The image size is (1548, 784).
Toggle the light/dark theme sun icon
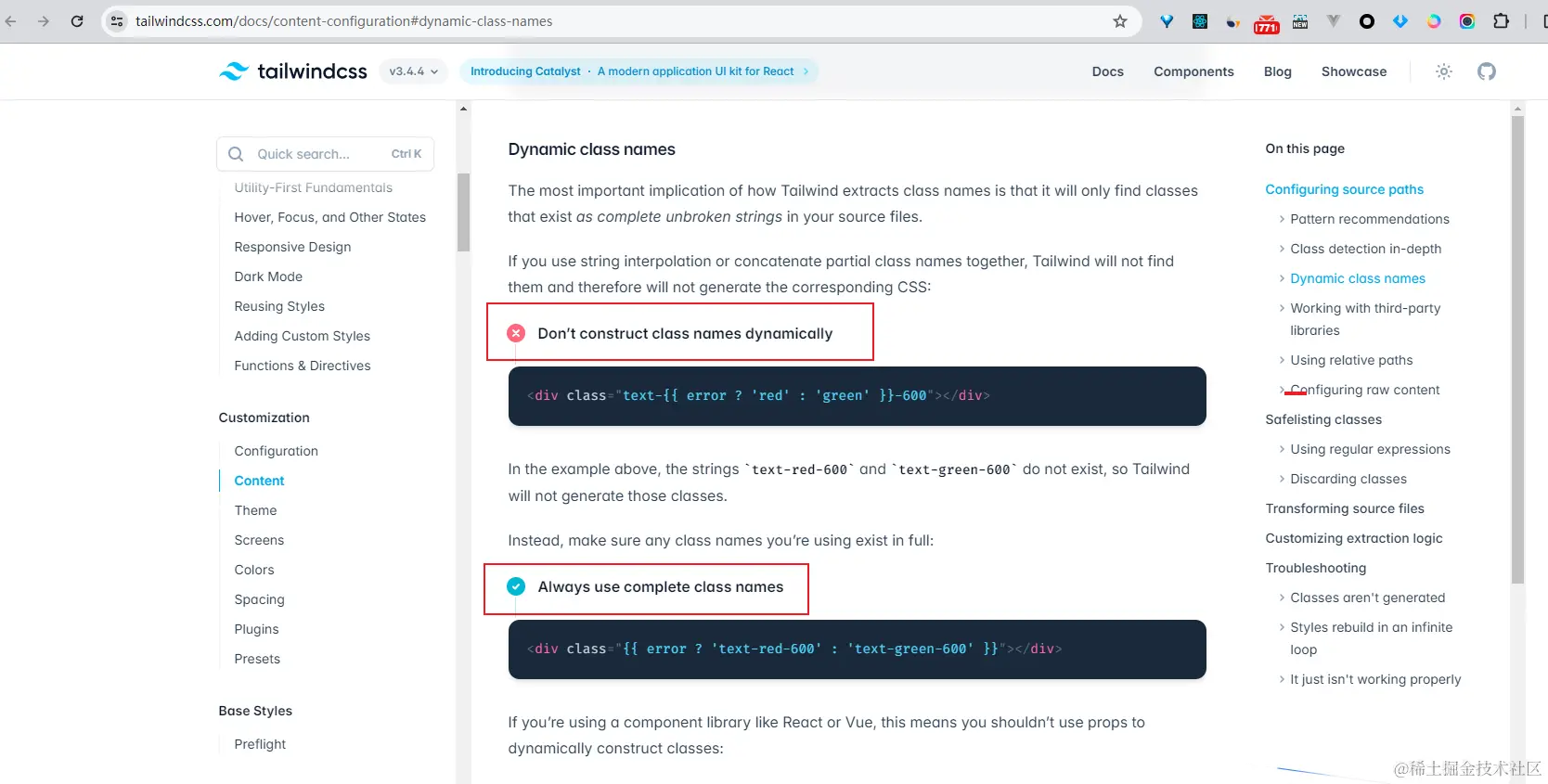point(1443,71)
